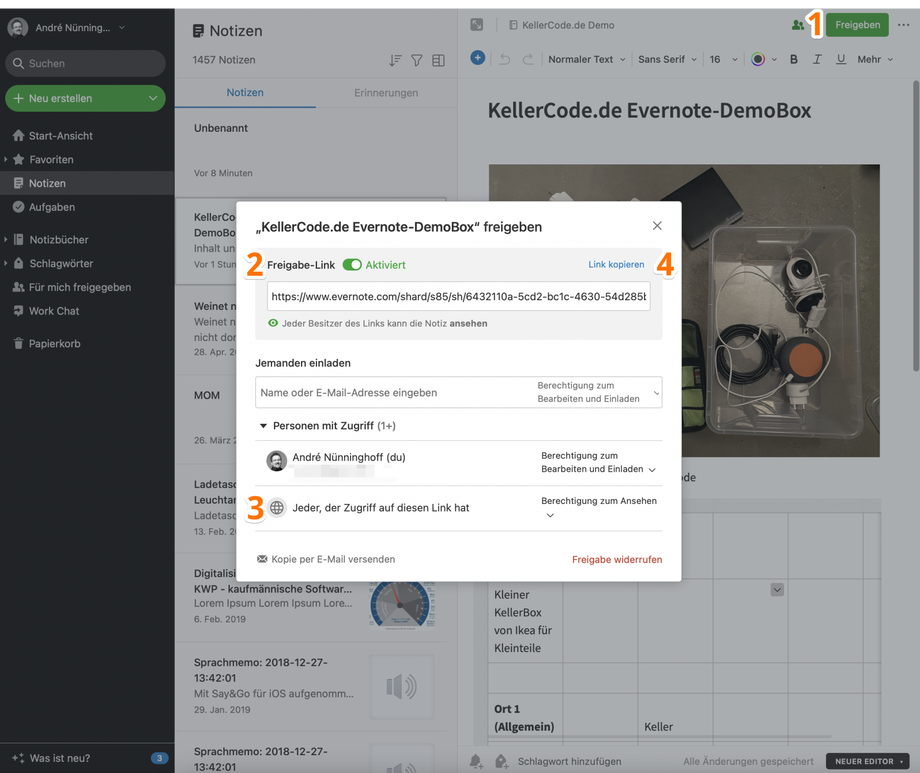Open Work Chat
This screenshot has height=773, width=920.
54,311
